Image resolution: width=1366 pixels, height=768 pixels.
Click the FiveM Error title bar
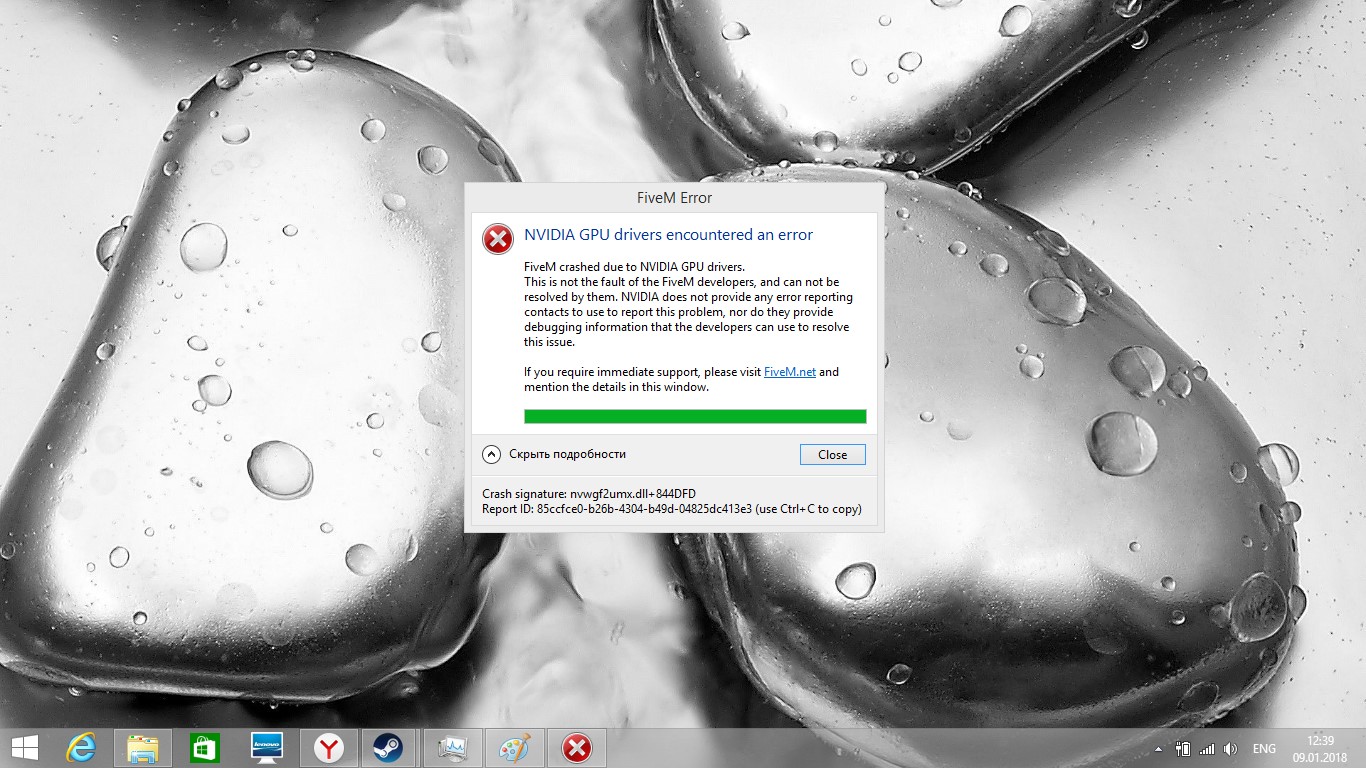(x=675, y=197)
